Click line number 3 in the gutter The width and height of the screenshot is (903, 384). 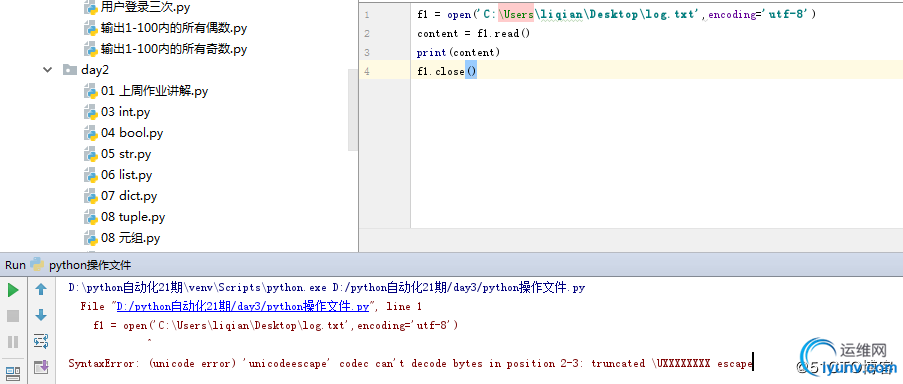click(367, 52)
